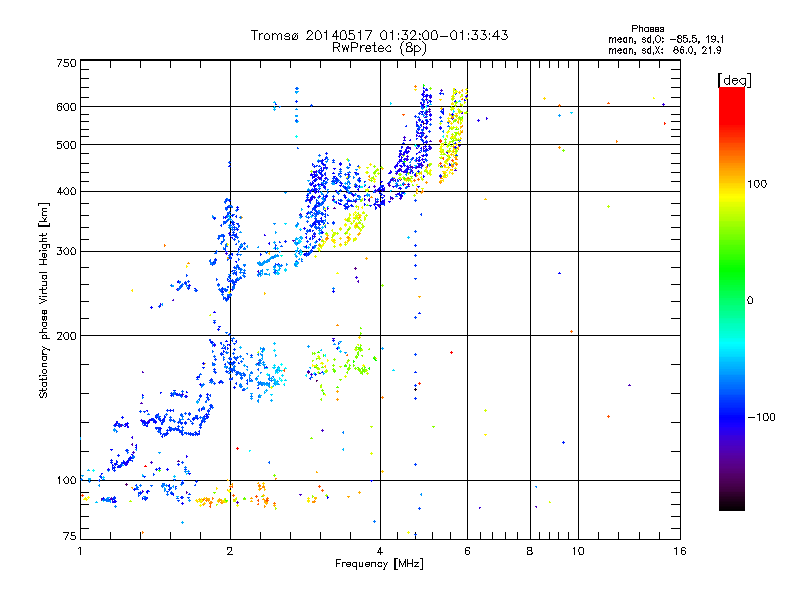Click the phase colorbar gradient

[732, 298]
